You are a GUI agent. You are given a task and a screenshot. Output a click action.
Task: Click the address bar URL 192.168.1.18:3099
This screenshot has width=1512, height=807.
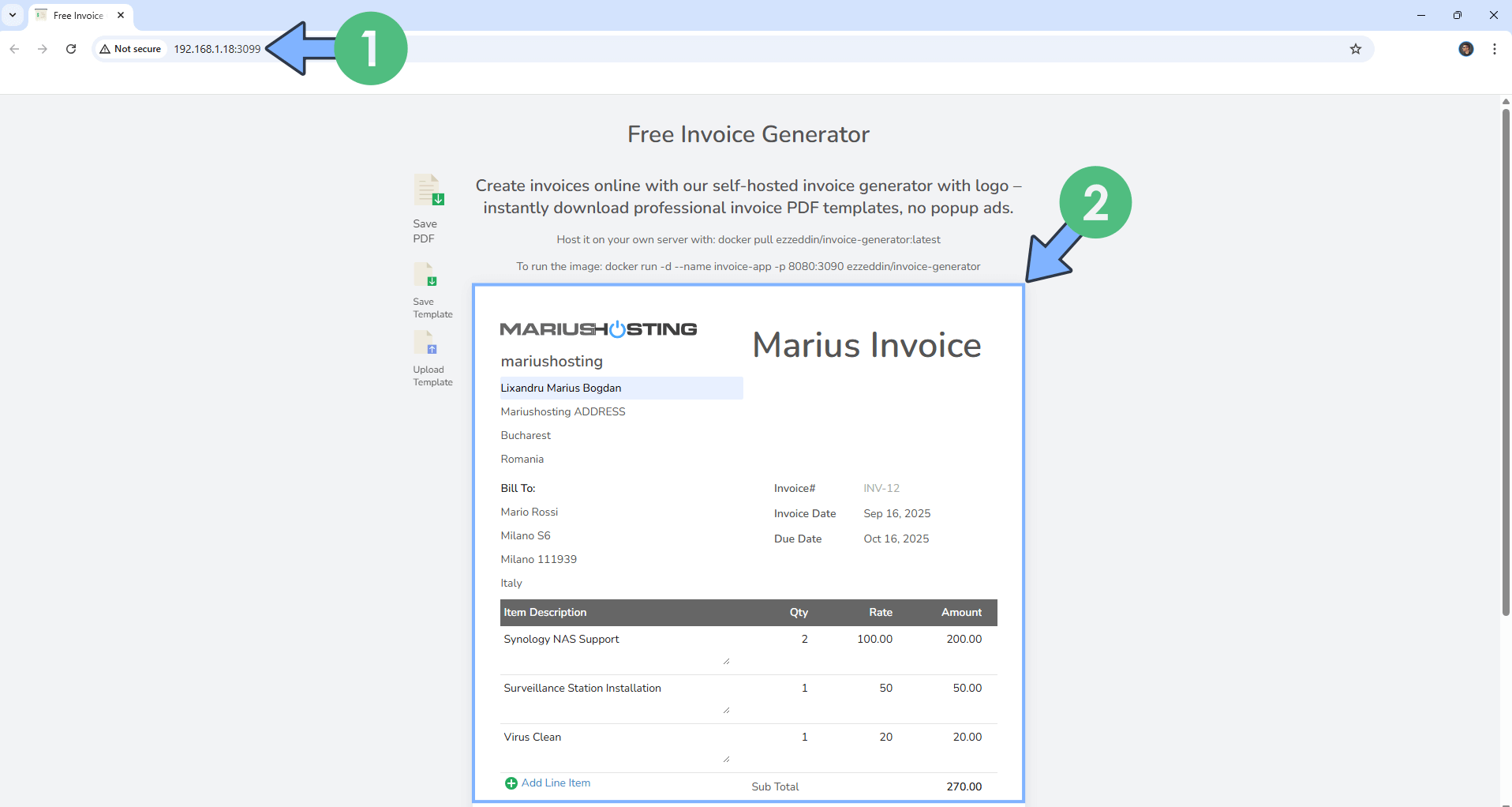pyautogui.click(x=217, y=49)
